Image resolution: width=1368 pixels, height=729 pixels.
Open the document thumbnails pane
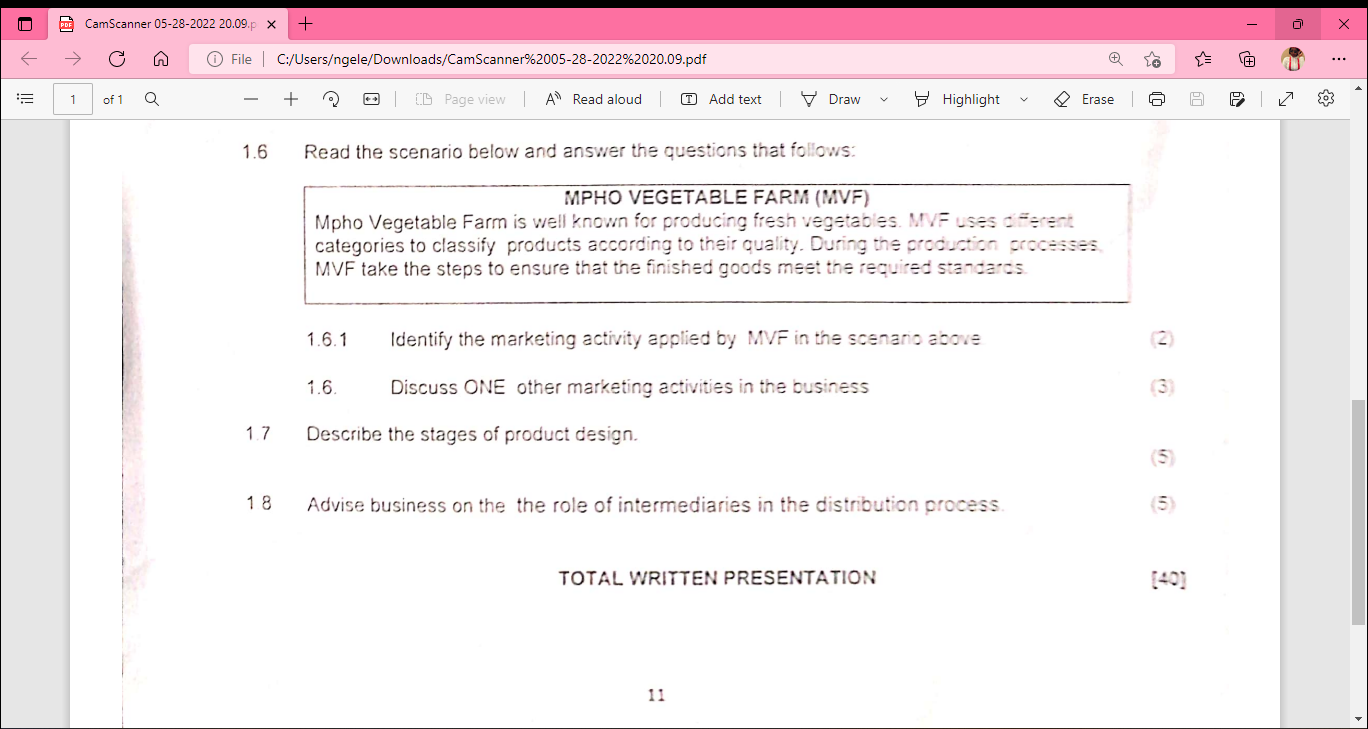[25, 98]
